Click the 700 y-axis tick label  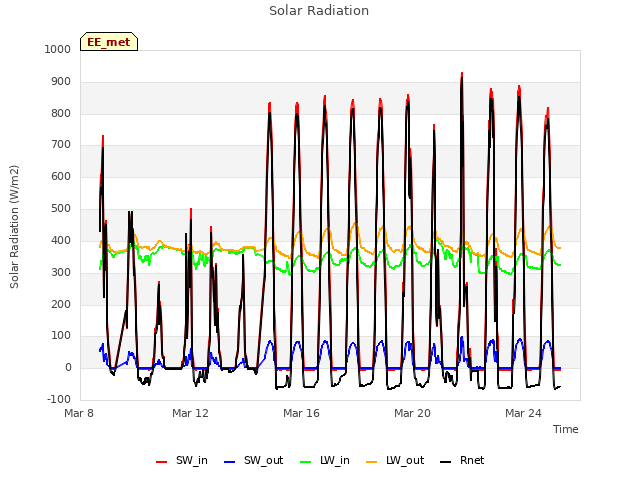[61, 144]
